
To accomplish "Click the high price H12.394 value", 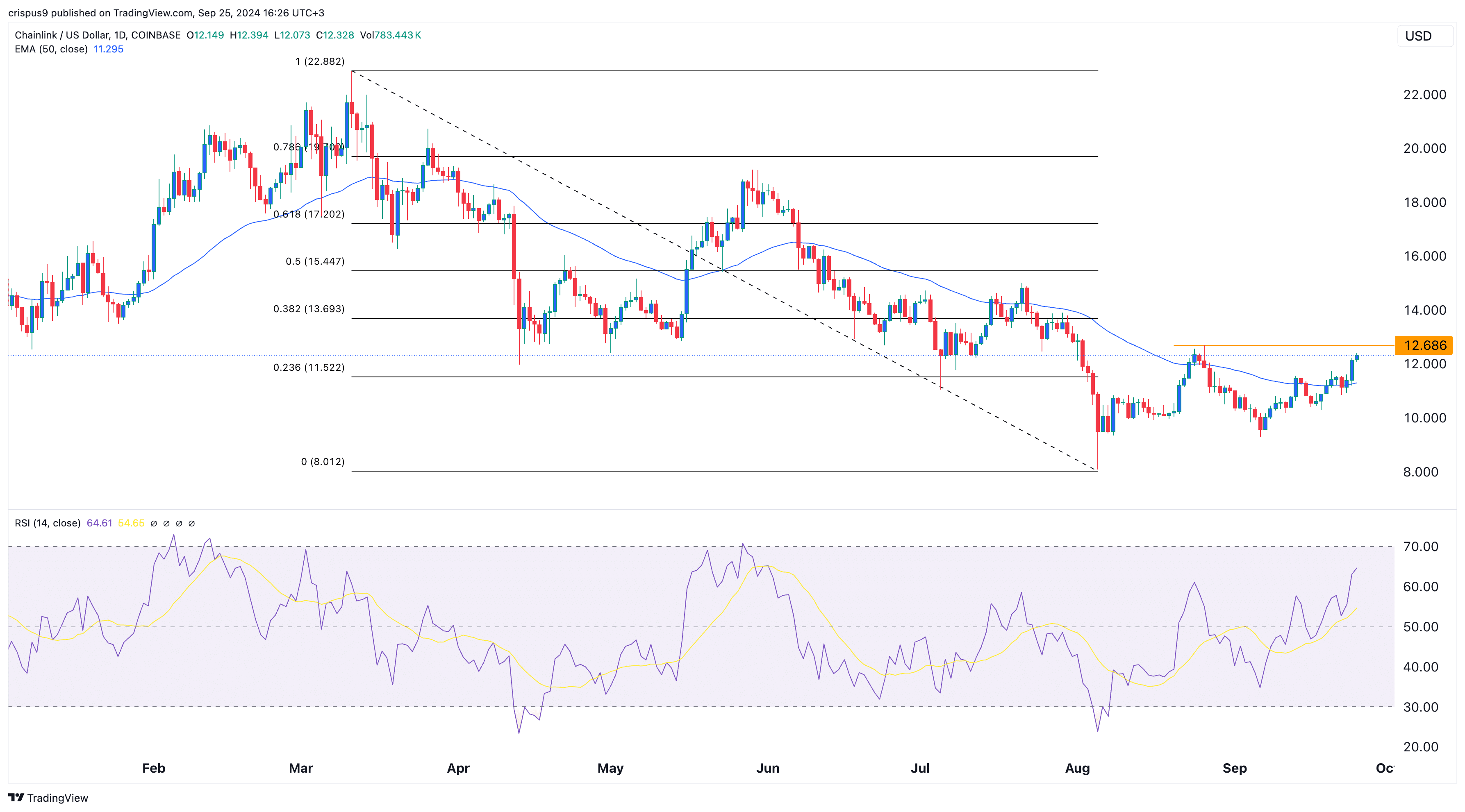I will [x=249, y=35].
